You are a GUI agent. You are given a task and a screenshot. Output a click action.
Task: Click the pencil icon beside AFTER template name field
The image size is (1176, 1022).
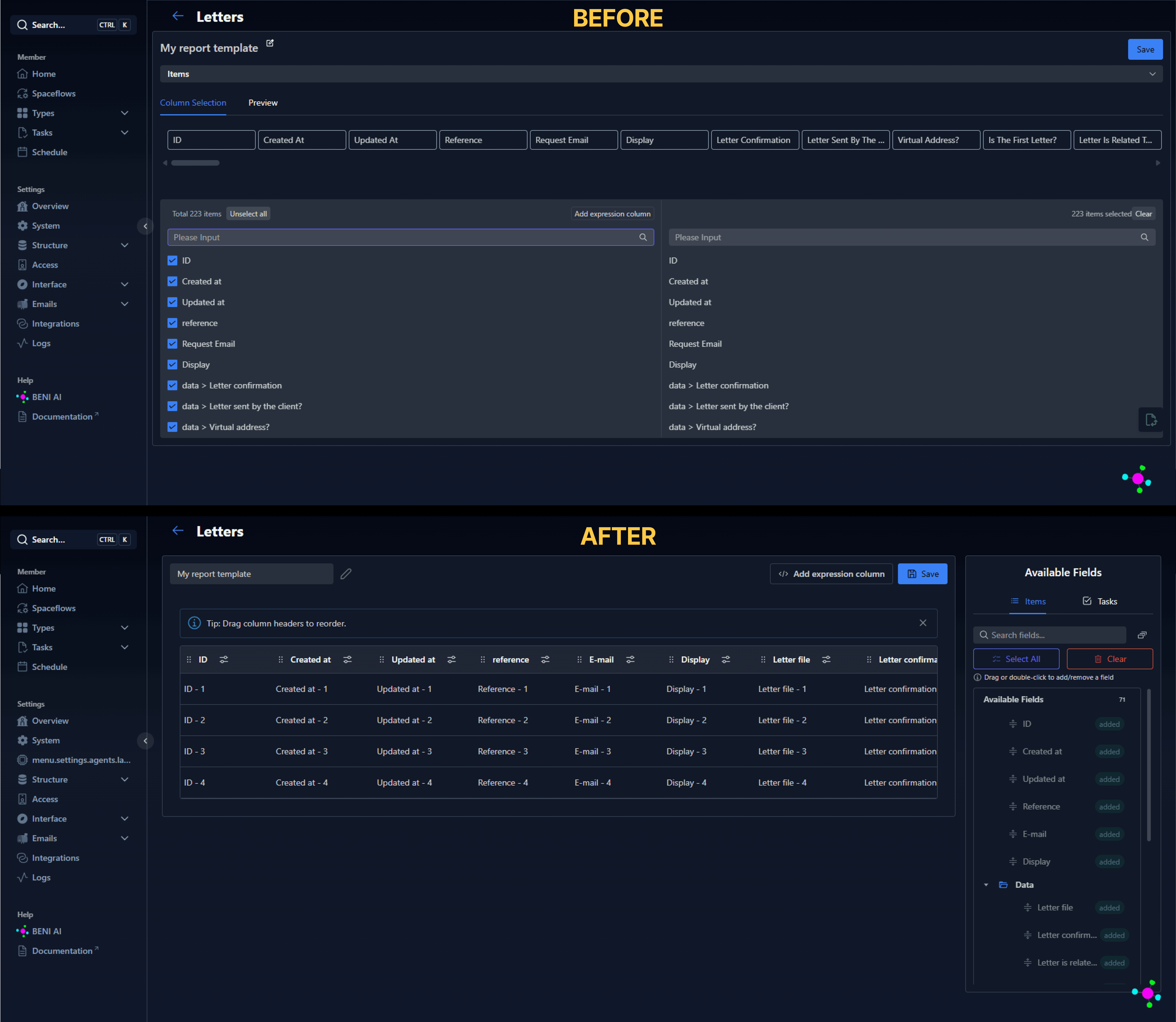[346, 574]
